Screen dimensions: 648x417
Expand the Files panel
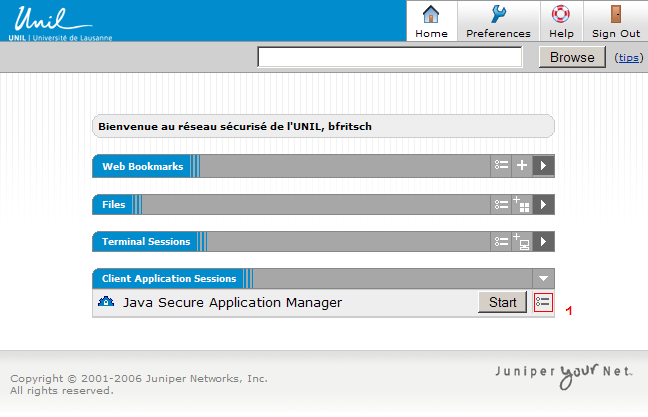click(543, 205)
